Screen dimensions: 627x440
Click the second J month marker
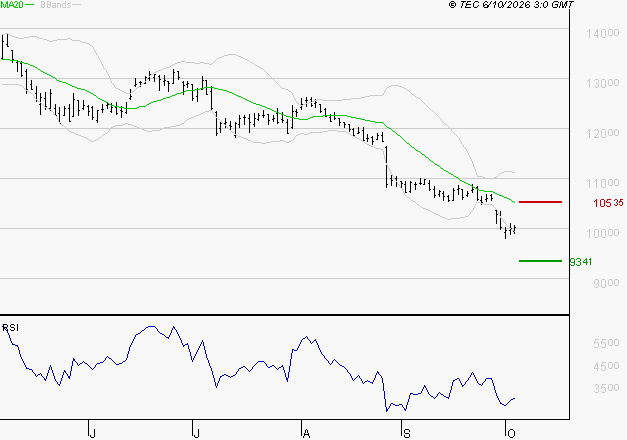coord(196,434)
